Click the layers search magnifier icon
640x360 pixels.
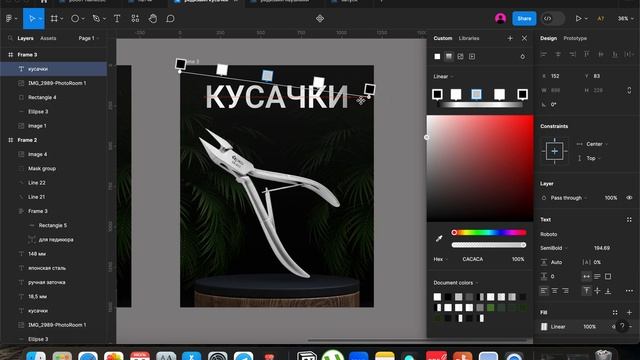[10, 38]
